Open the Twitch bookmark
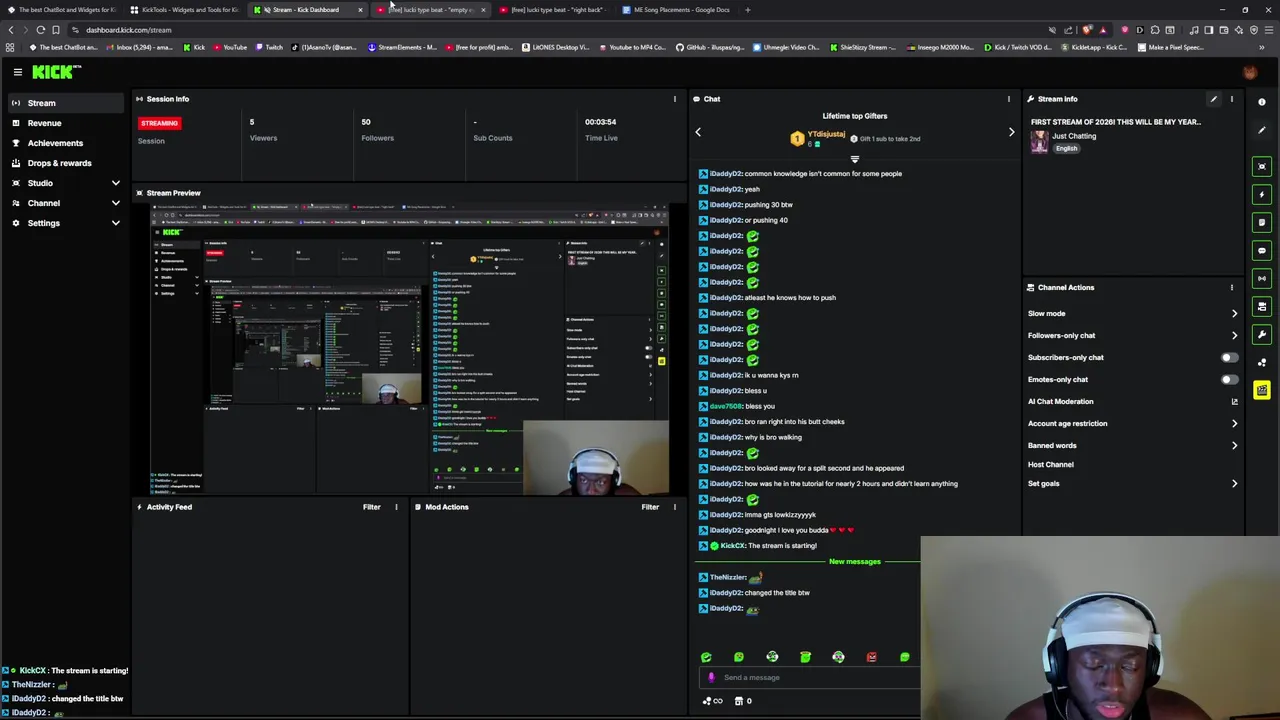Viewport: 1280px width, 720px height. [x=268, y=47]
